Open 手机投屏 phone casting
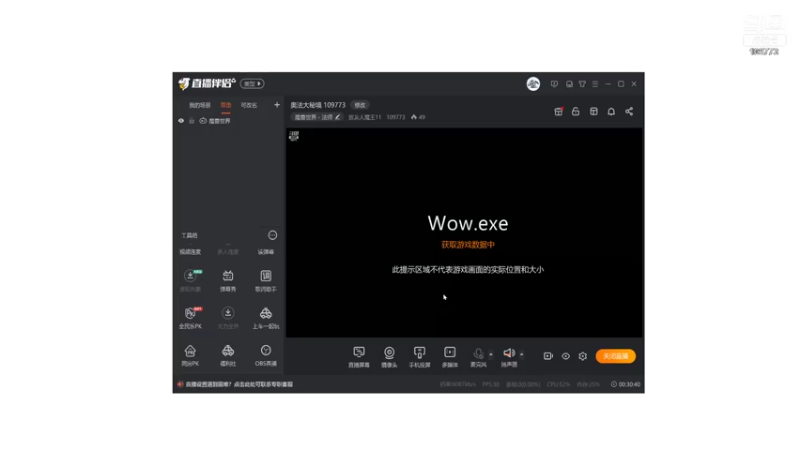800x450 pixels. pyautogui.click(x=419, y=357)
